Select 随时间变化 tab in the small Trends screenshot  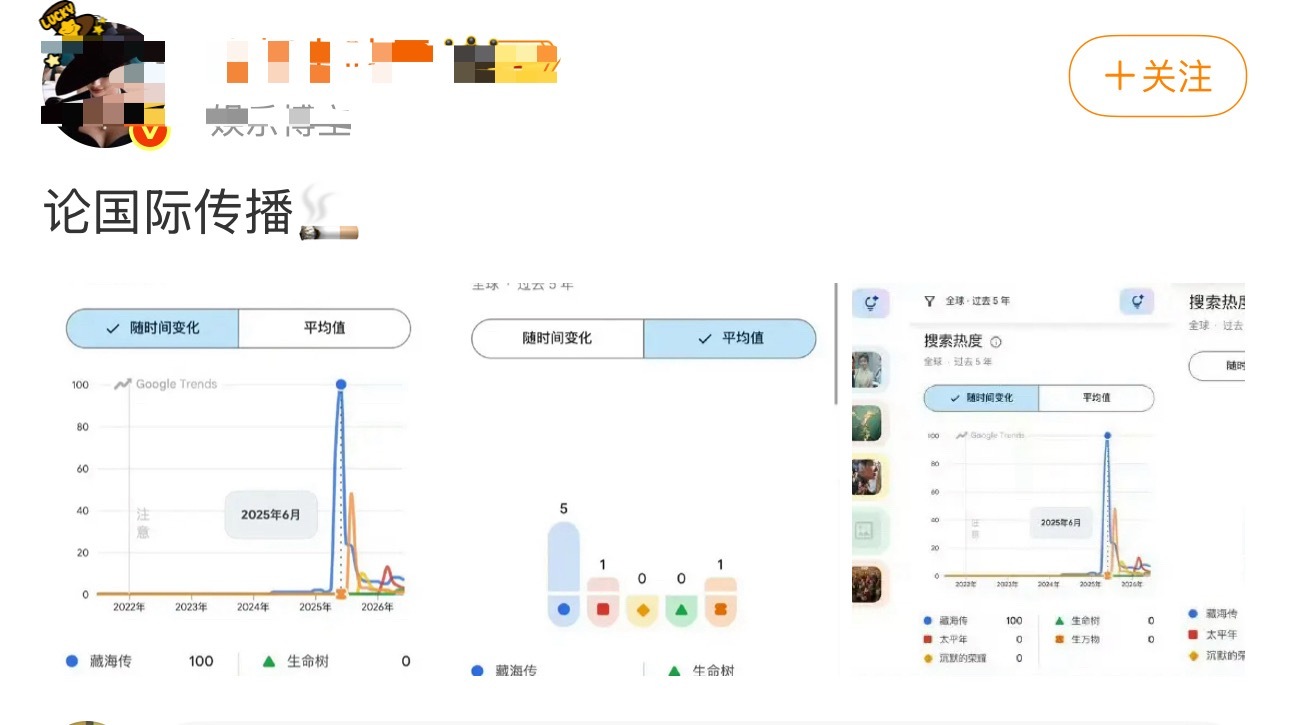click(981, 398)
